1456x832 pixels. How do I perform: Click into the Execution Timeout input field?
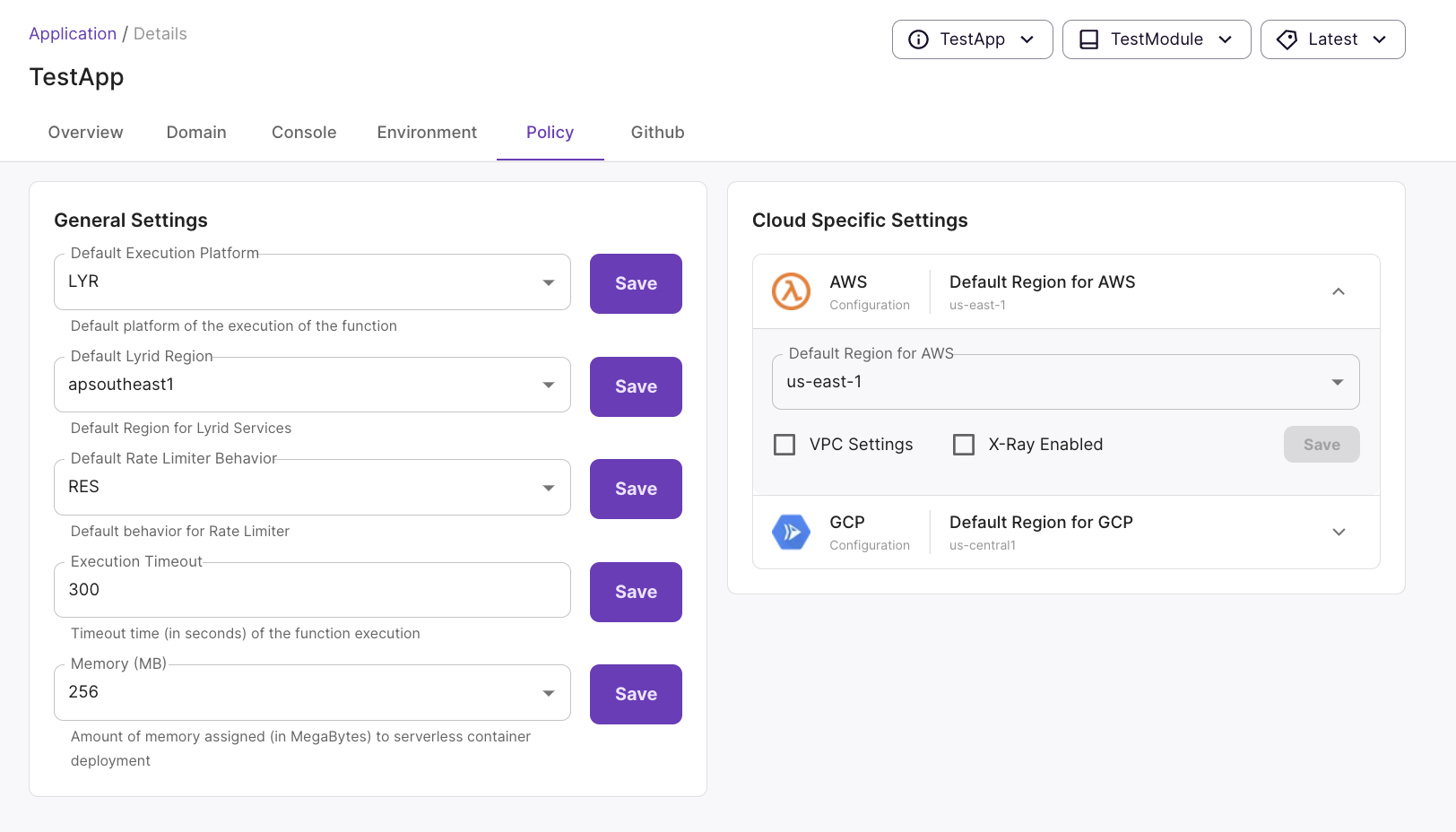coord(312,590)
